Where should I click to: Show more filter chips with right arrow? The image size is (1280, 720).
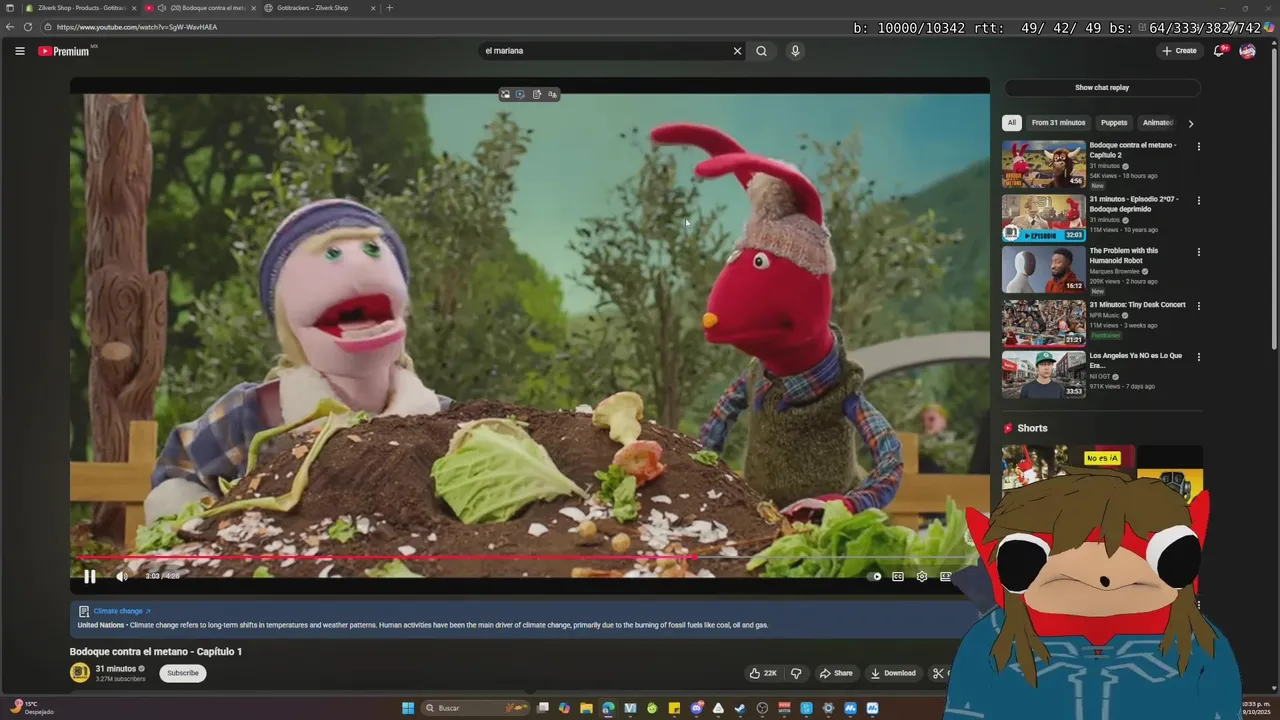1190,123
